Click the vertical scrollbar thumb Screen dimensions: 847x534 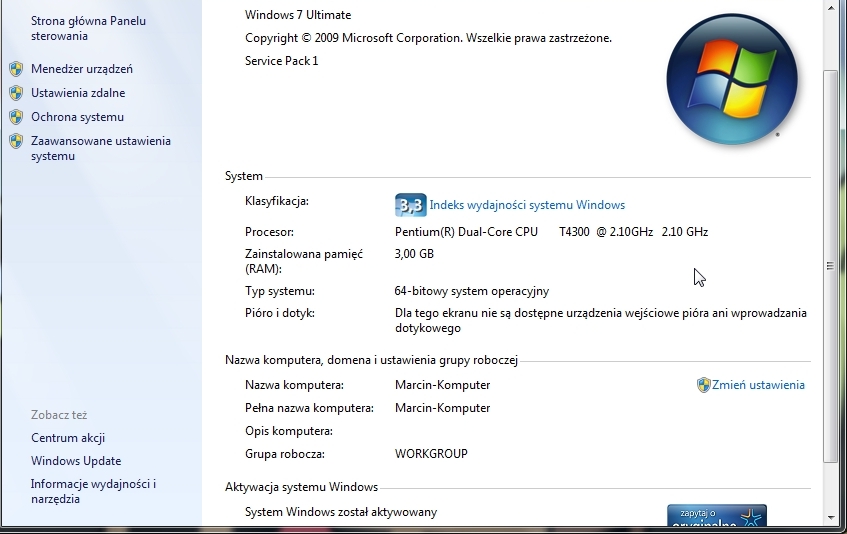(x=831, y=266)
